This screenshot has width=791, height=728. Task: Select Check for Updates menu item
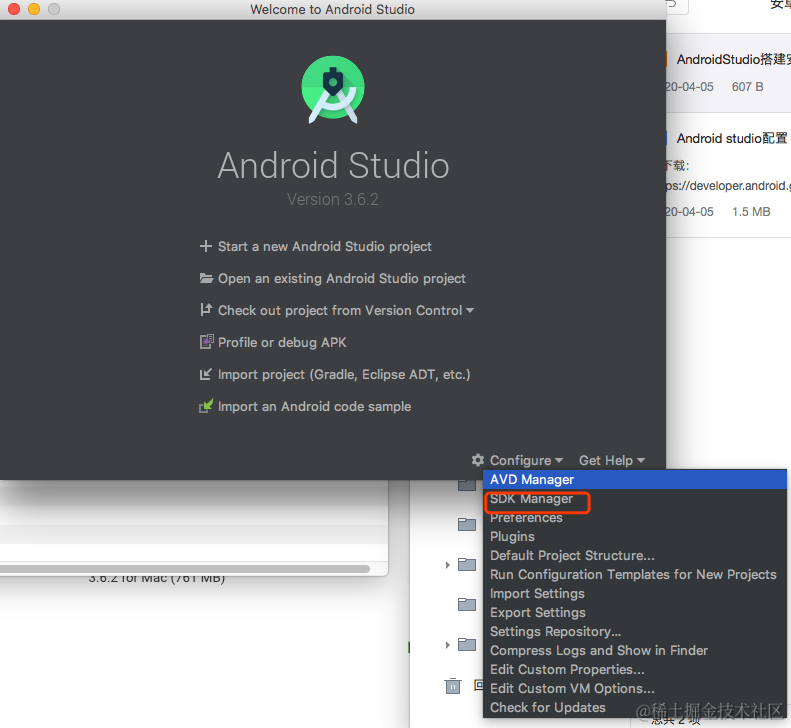[x=634, y=707]
